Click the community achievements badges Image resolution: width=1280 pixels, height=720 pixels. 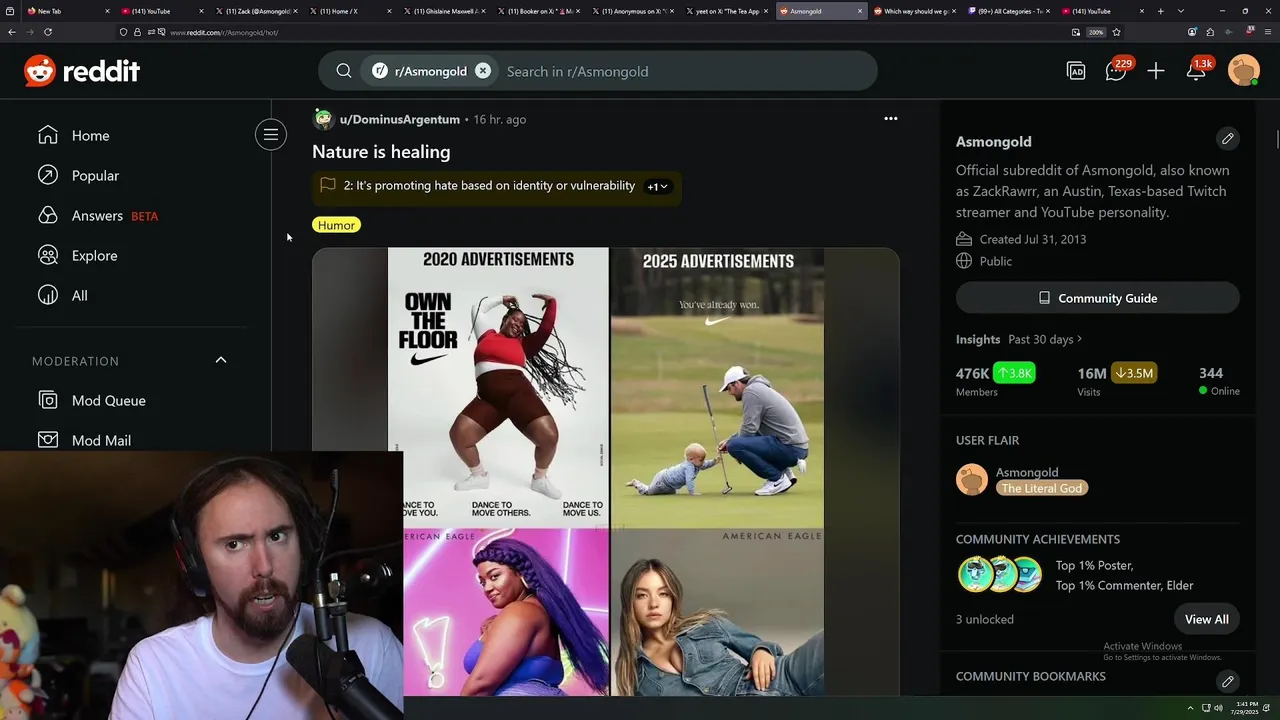click(1000, 575)
